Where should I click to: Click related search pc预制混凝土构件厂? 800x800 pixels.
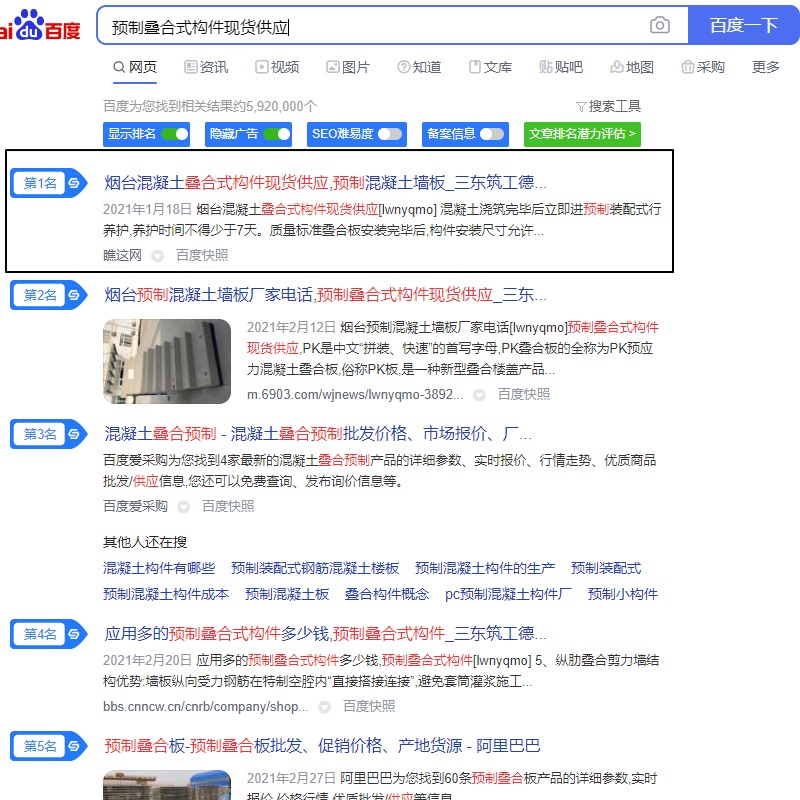click(x=508, y=594)
